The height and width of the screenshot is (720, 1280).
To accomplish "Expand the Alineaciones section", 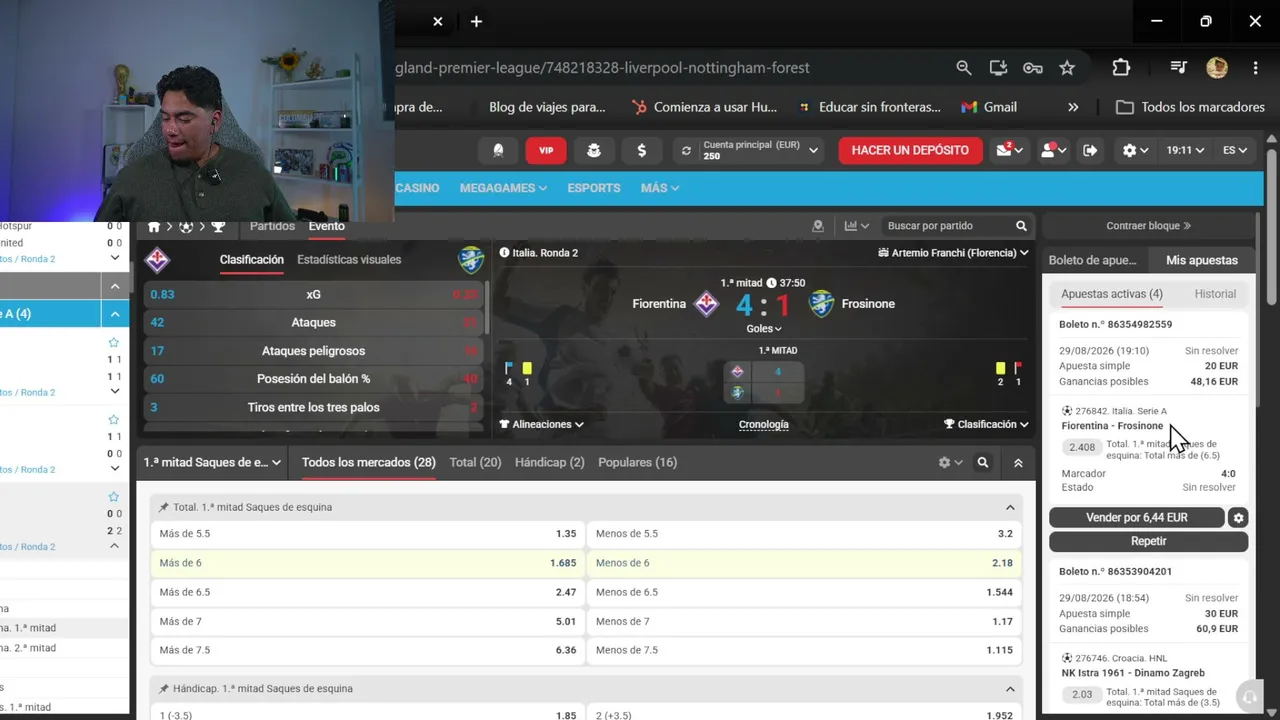I will (x=542, y=424).
